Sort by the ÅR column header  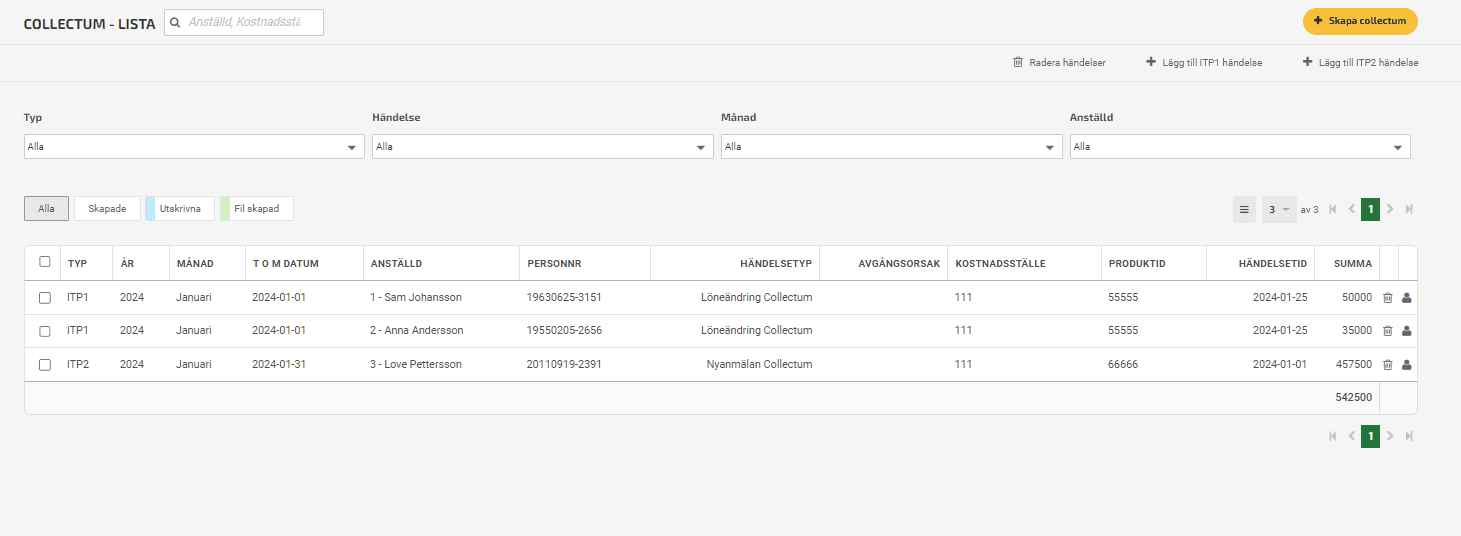(x=127, y=264)
